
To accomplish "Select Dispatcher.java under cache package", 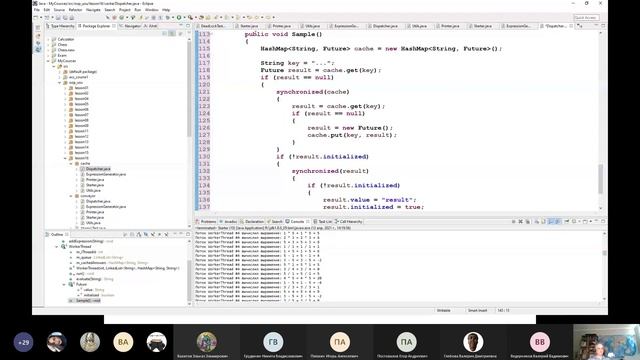I will [x=98, y=169].
